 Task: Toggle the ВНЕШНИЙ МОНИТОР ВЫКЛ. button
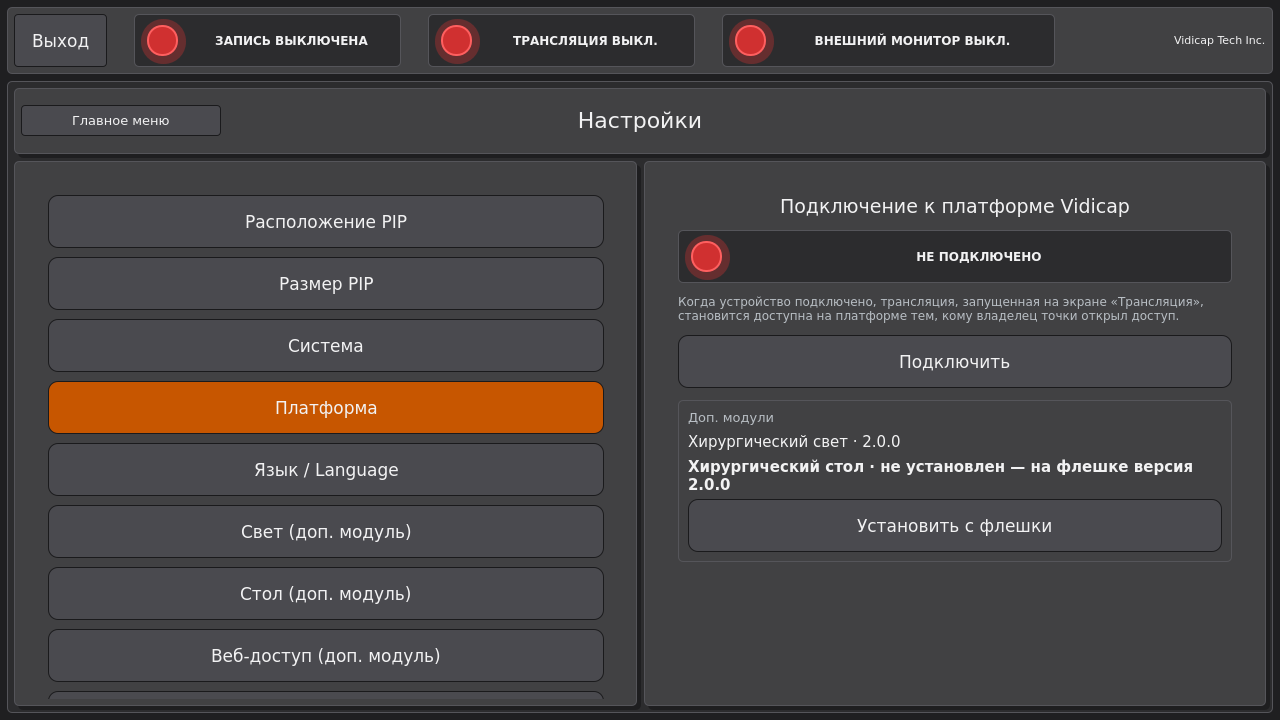tap(888, 40)
